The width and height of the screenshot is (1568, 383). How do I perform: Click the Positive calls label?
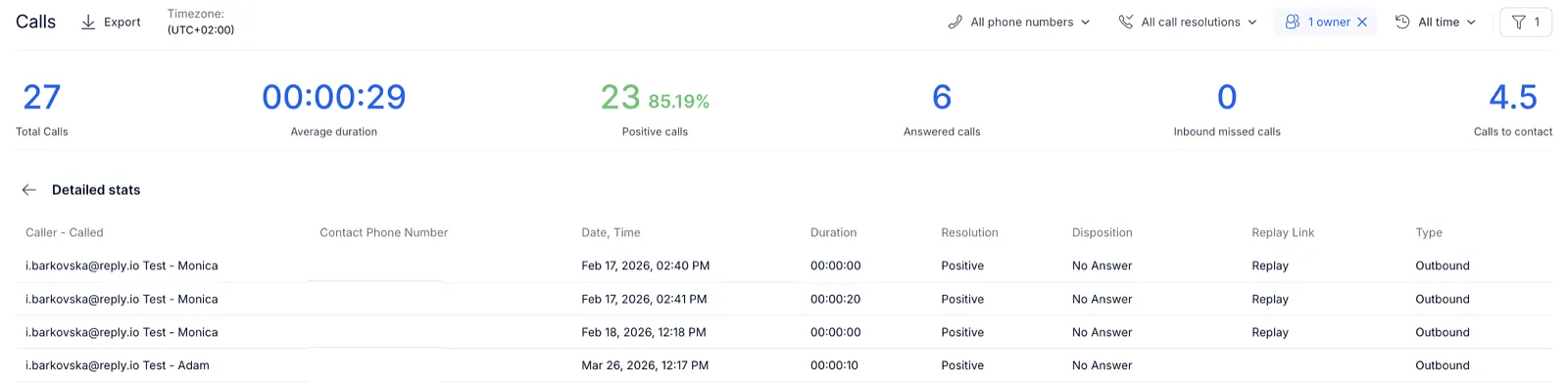[655, 131]
